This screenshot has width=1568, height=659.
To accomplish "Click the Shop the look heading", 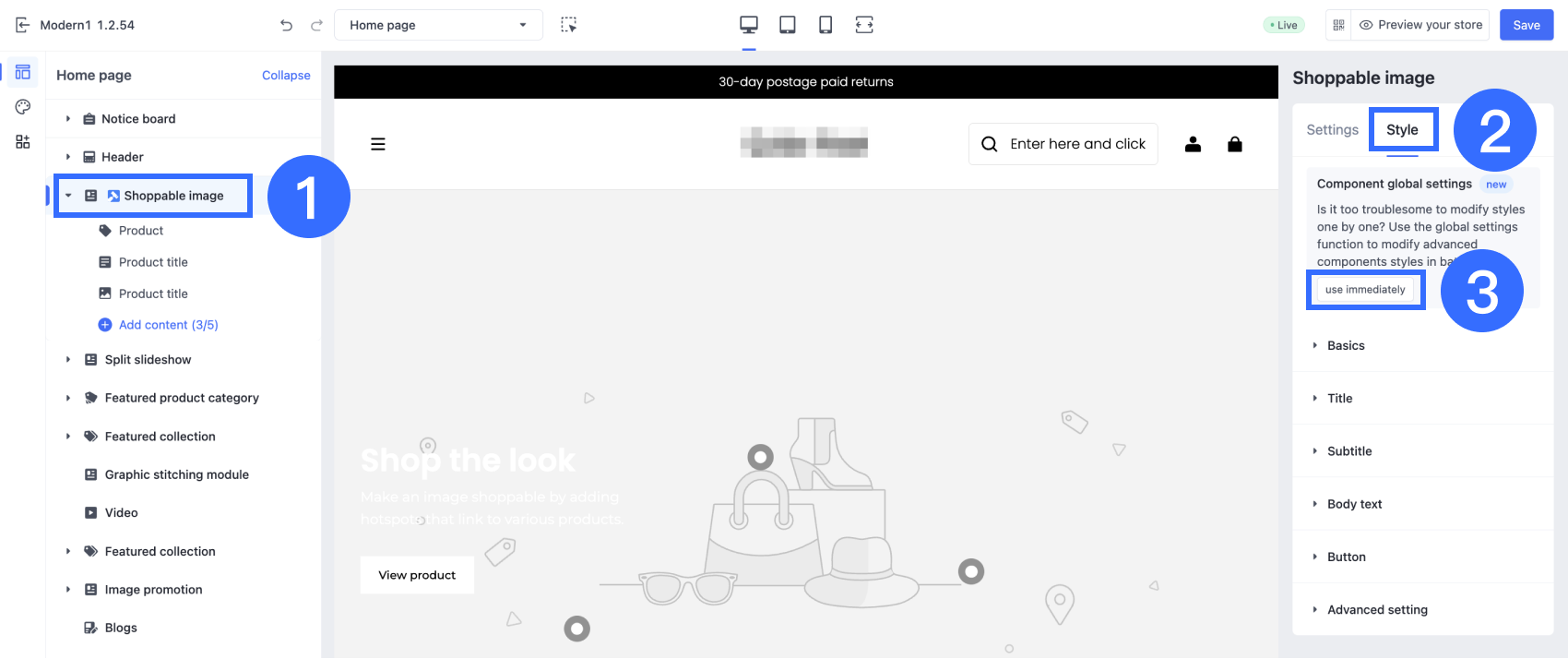I will point(468,460).
